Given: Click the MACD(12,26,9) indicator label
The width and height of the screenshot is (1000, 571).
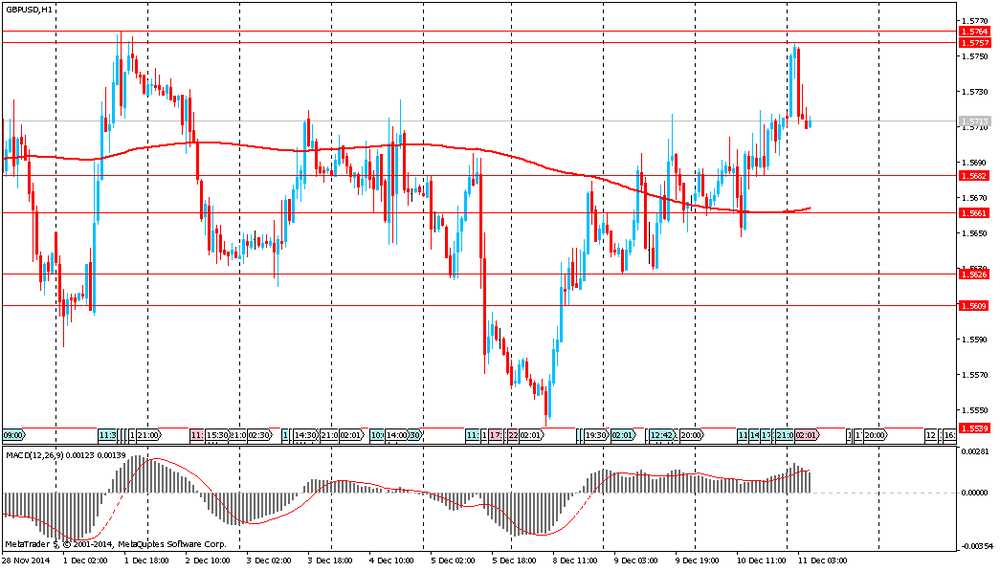Looking at the screenshot, I should coord(38,455).
